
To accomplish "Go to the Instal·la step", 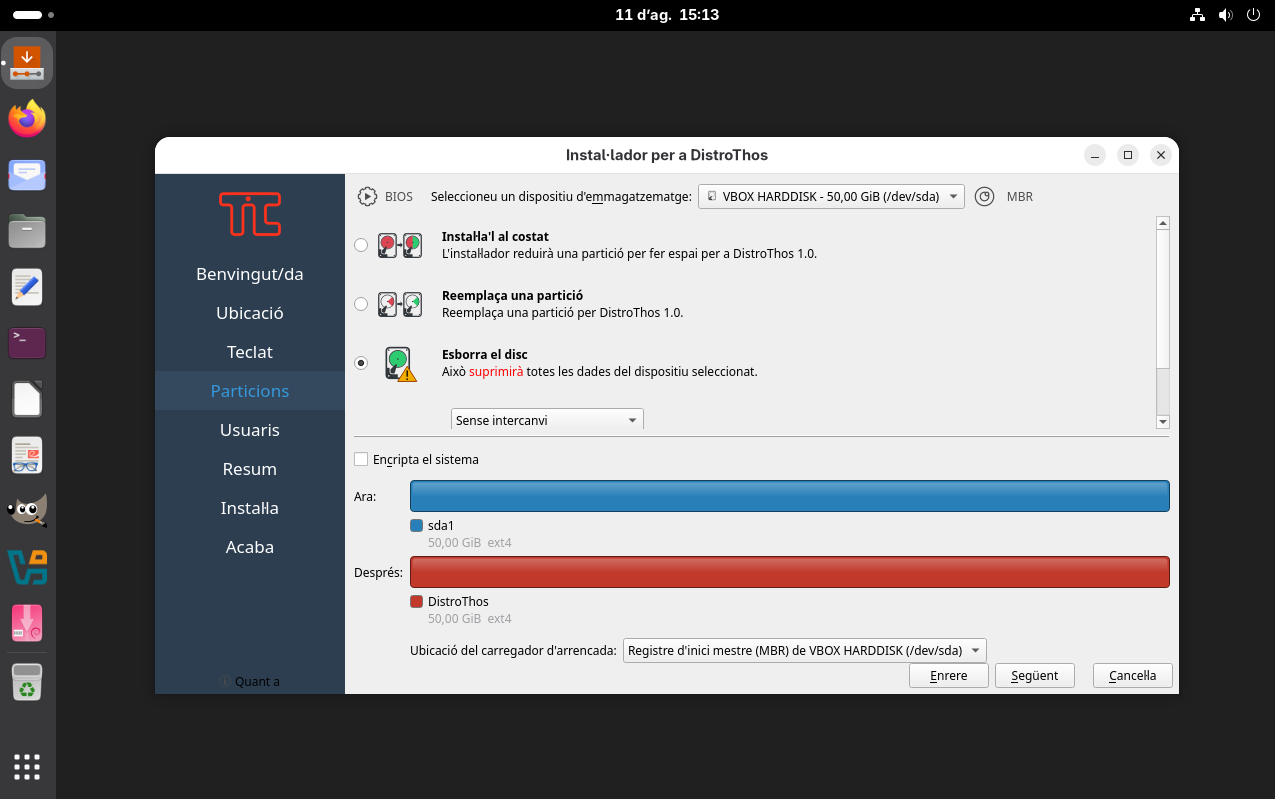I will click(x=250, y=508).
